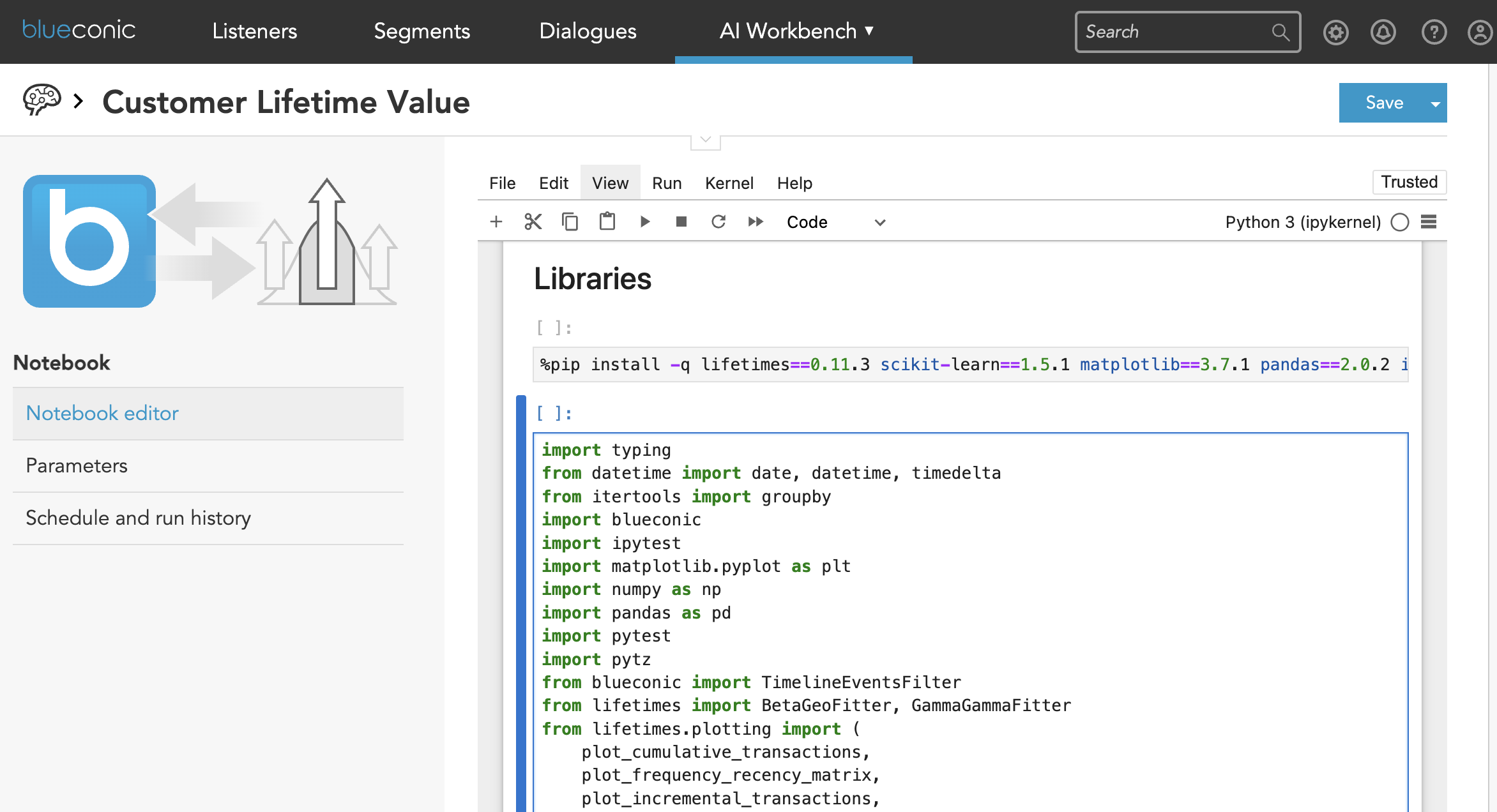Interrupt the kernel with stop icon
Screen dimensions: 1497x812
coord(681,222)
